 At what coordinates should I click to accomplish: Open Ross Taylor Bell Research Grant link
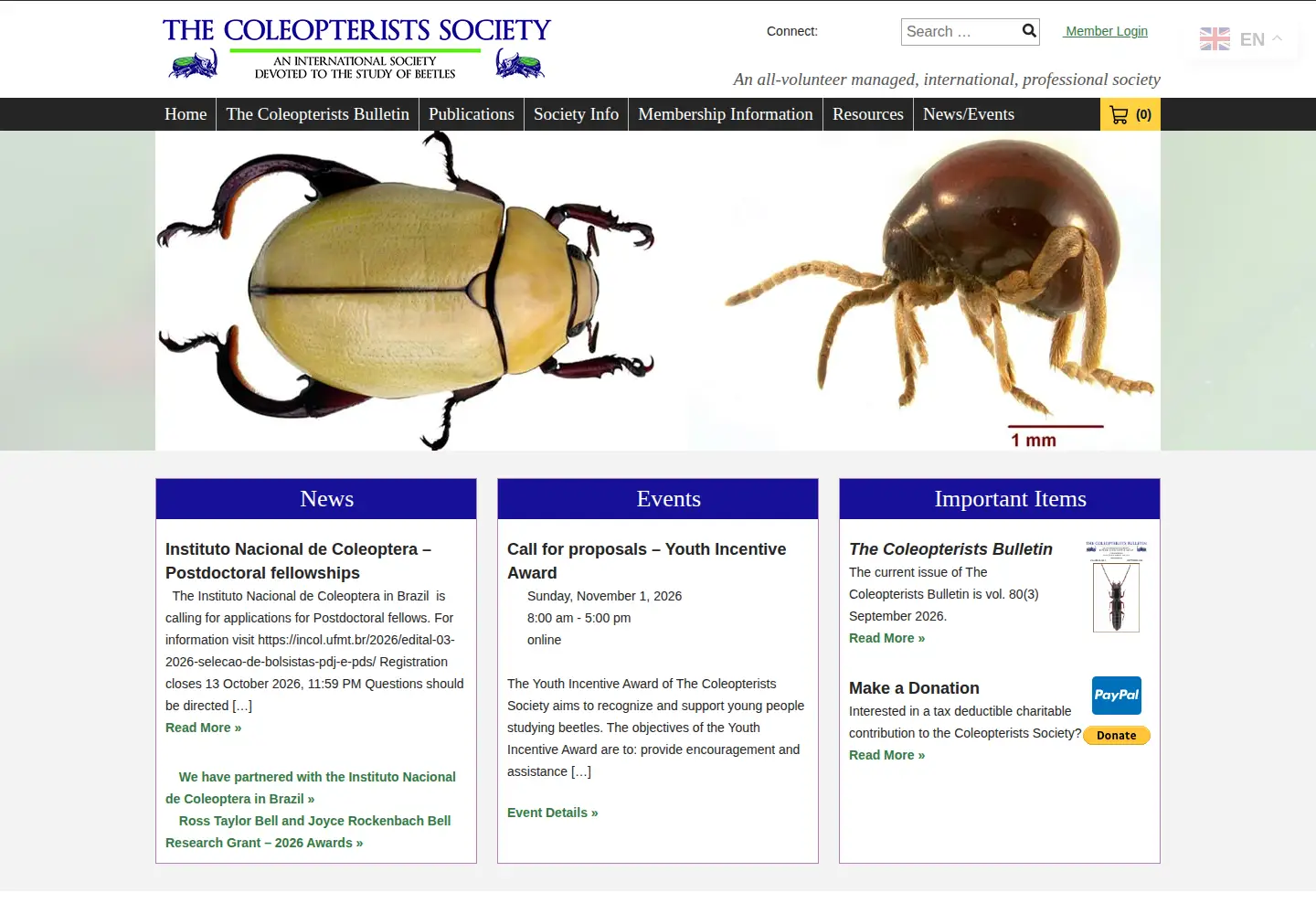[x=308, y=832]
